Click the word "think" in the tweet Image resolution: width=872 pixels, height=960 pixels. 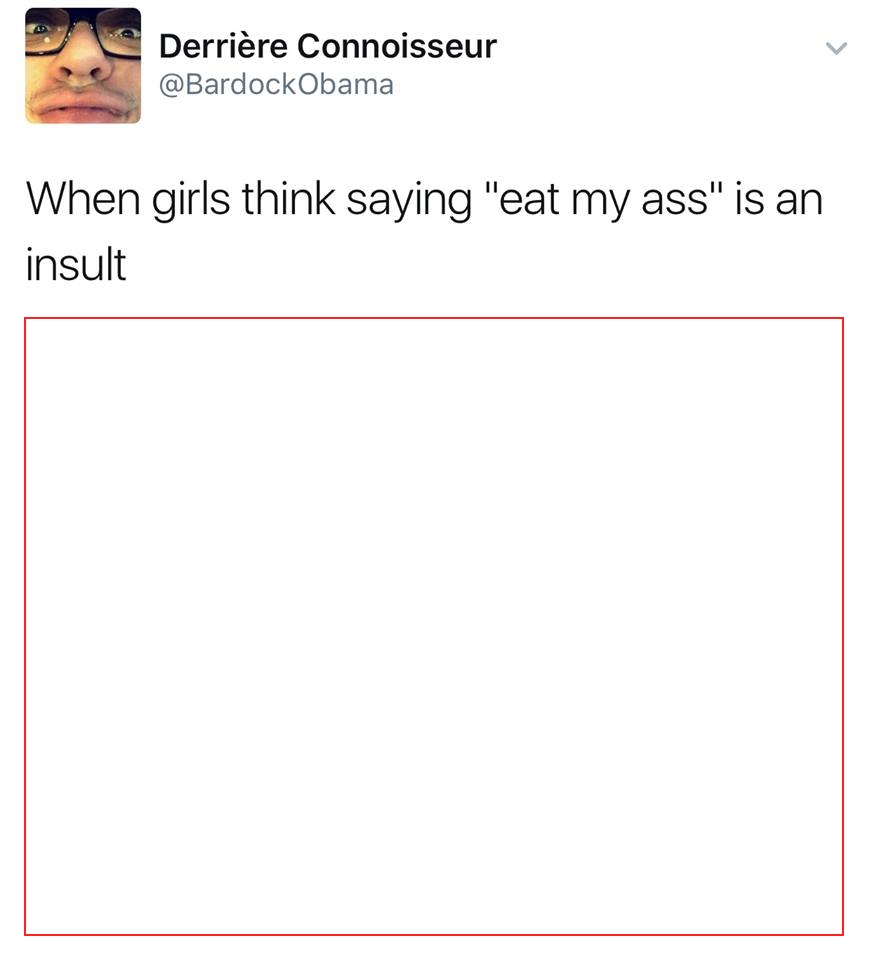pos(288,199)
